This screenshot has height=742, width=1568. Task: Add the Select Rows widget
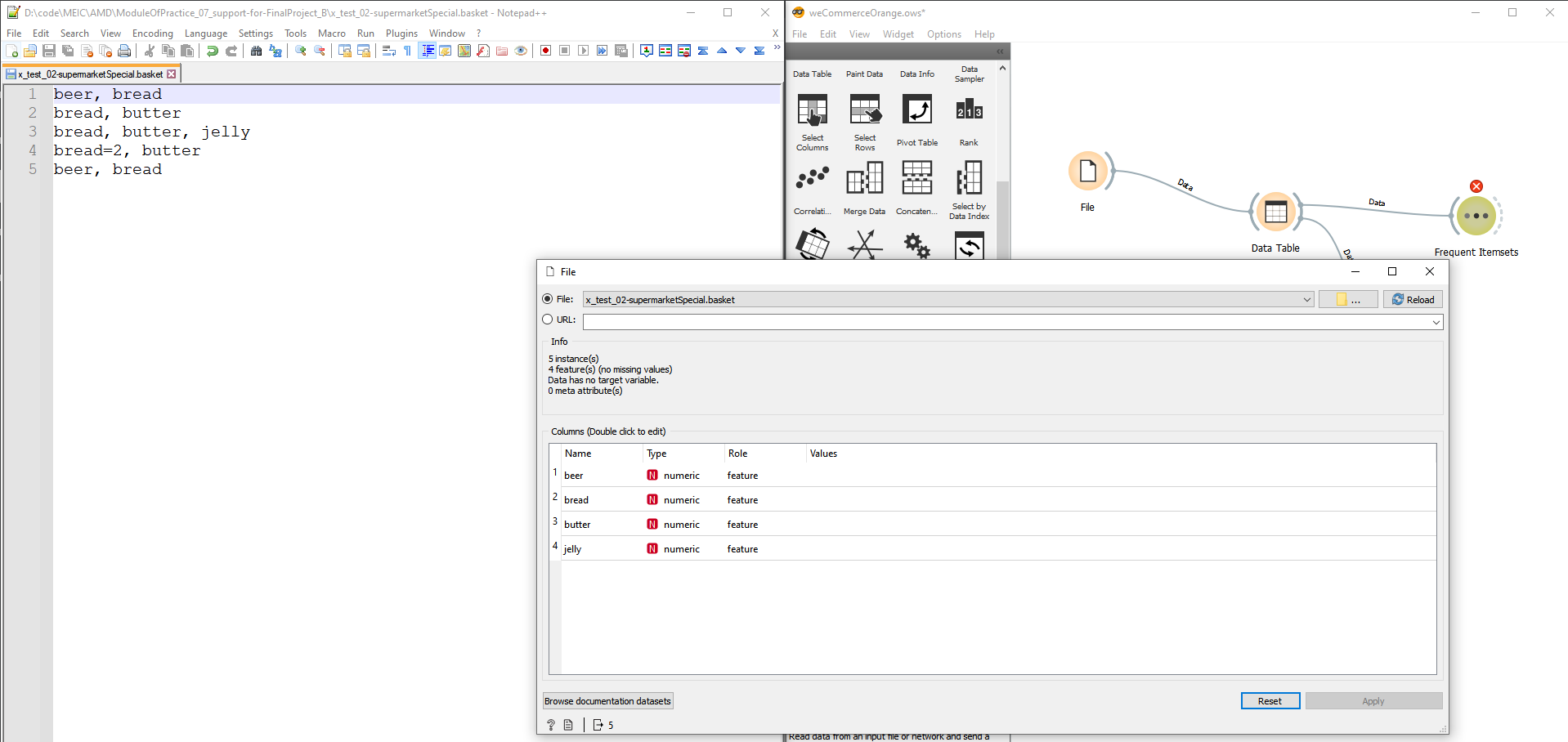point(865,123)
